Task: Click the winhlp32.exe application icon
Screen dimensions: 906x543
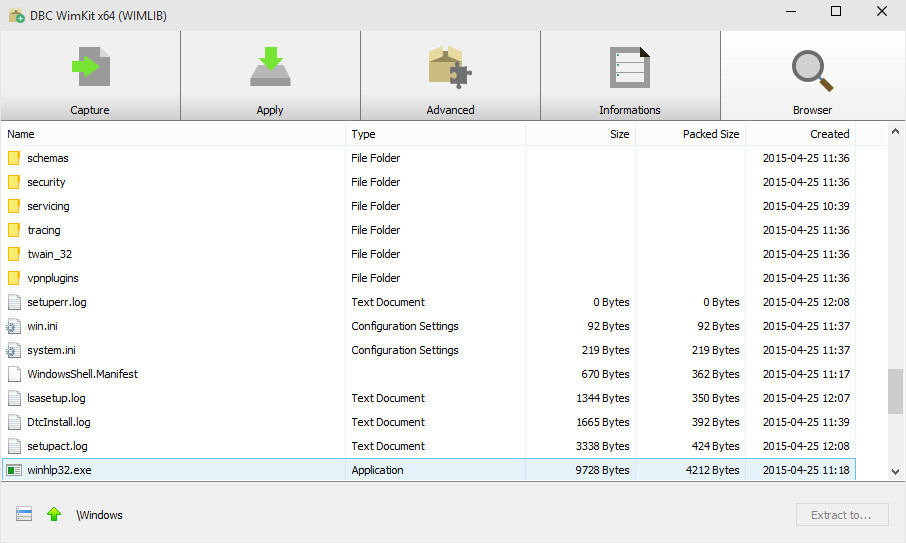Action: pyautogui.click(x=14, y=470)
